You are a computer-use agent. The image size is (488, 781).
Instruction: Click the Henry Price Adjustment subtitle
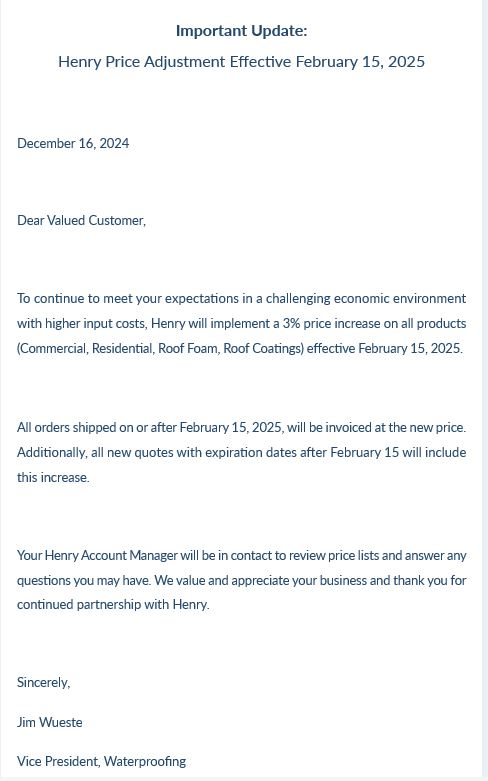tap(242, 62)
